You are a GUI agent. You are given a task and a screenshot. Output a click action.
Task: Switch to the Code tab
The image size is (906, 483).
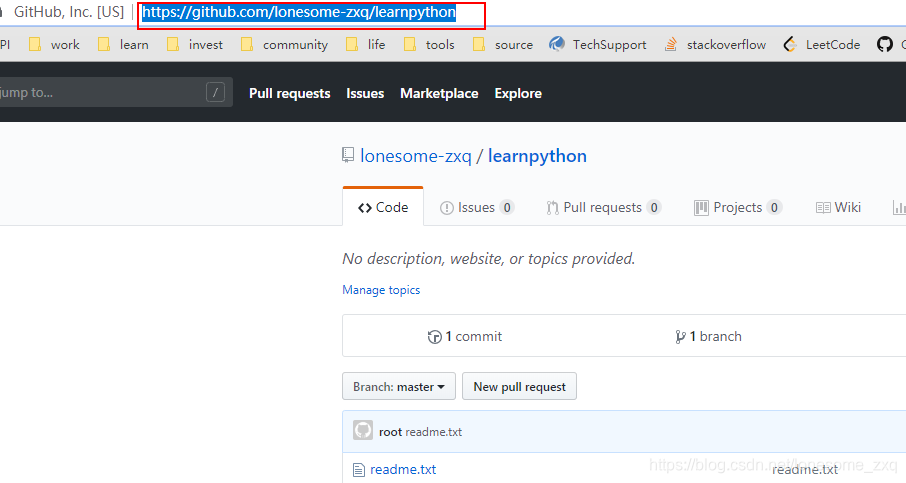tap(383, 207)
